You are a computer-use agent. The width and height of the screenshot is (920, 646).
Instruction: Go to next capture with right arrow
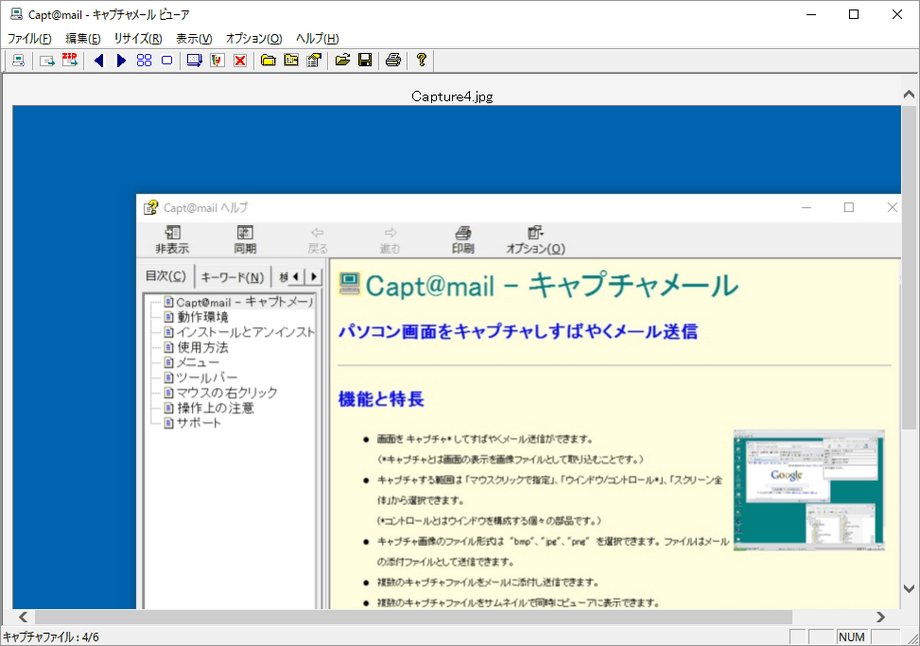(121, 60)
